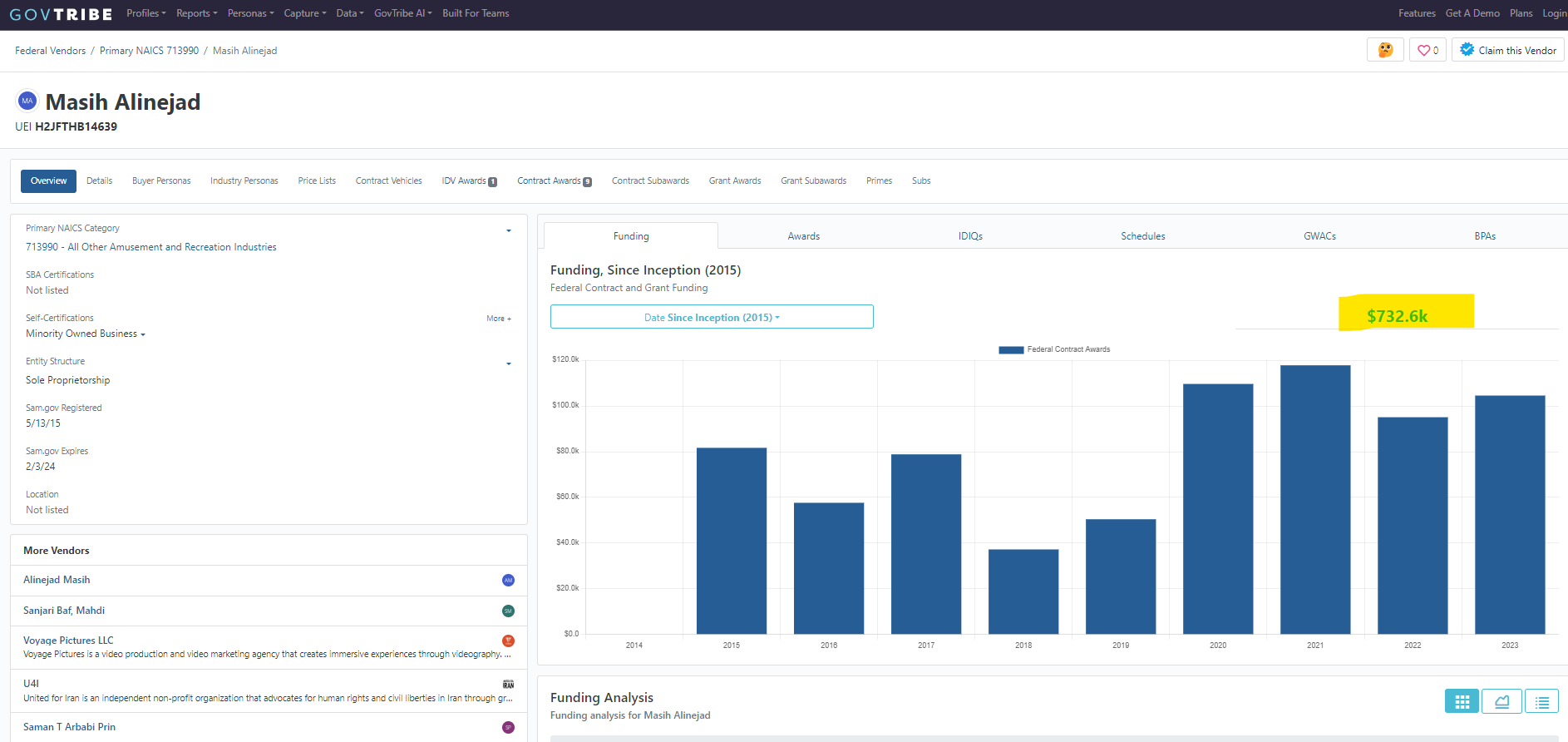Go to Federal Vendors breadcrumb

50,51
